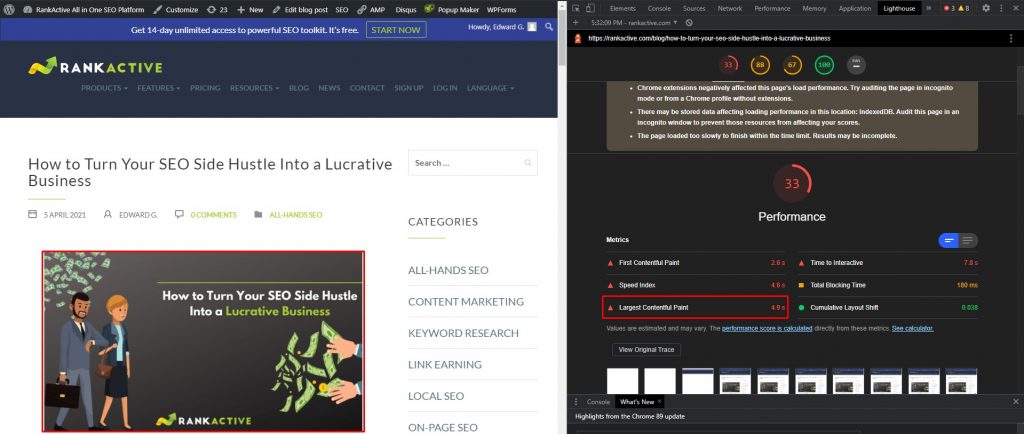Click the article featured image
The image size is (1024, 434).
click(x=203, y=341)
